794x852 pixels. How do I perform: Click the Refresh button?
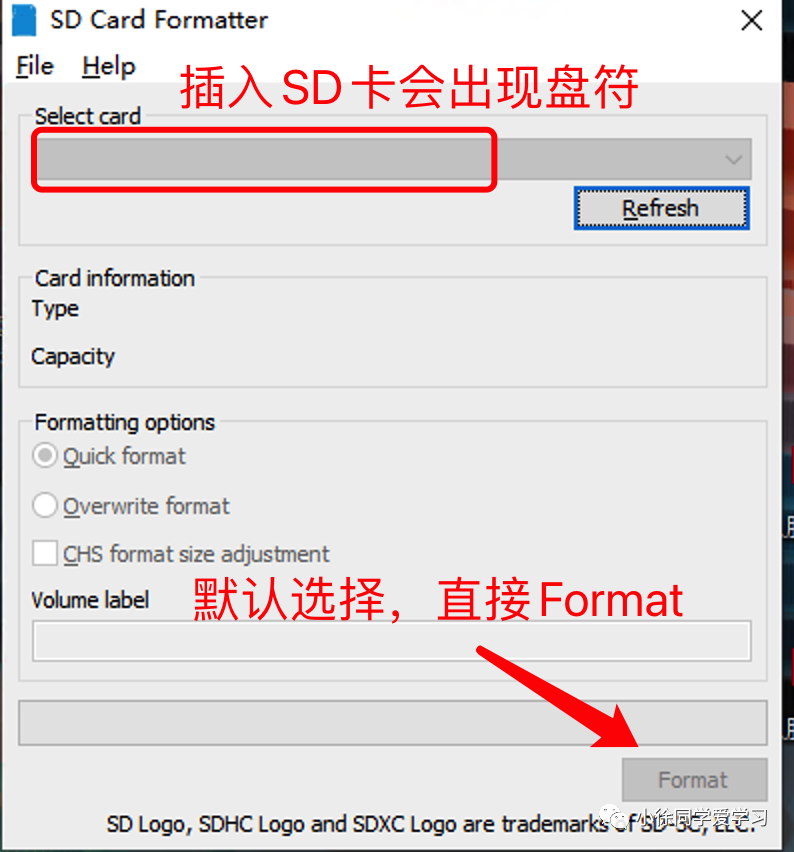(661, 208)
